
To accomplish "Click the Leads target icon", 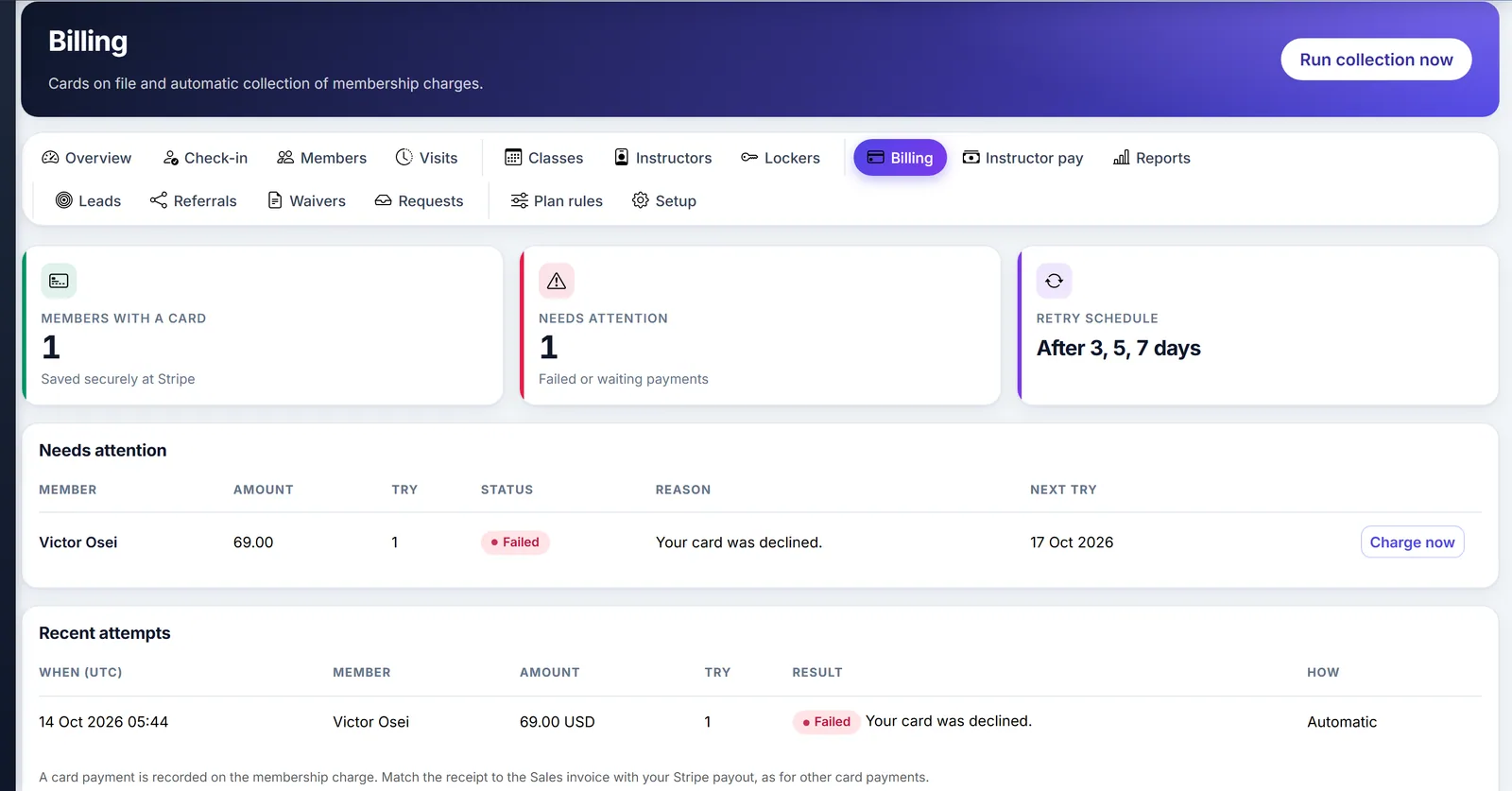I will (x=64, y=200).
